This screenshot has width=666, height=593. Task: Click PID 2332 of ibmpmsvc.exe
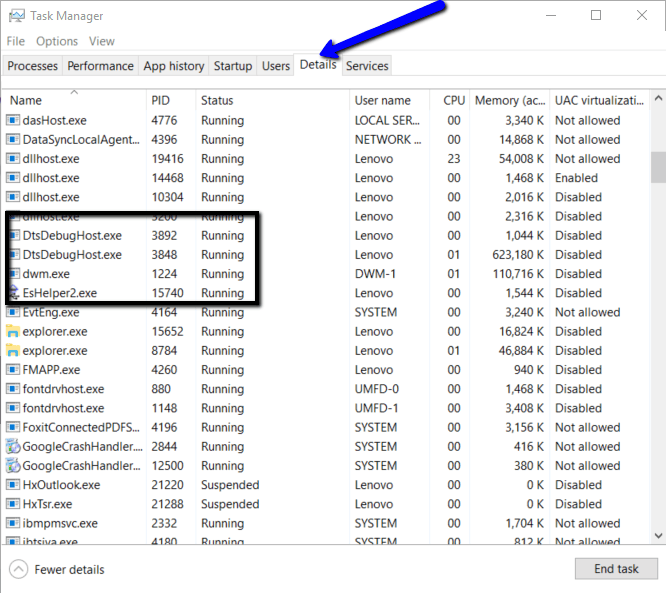pos(164,523)
